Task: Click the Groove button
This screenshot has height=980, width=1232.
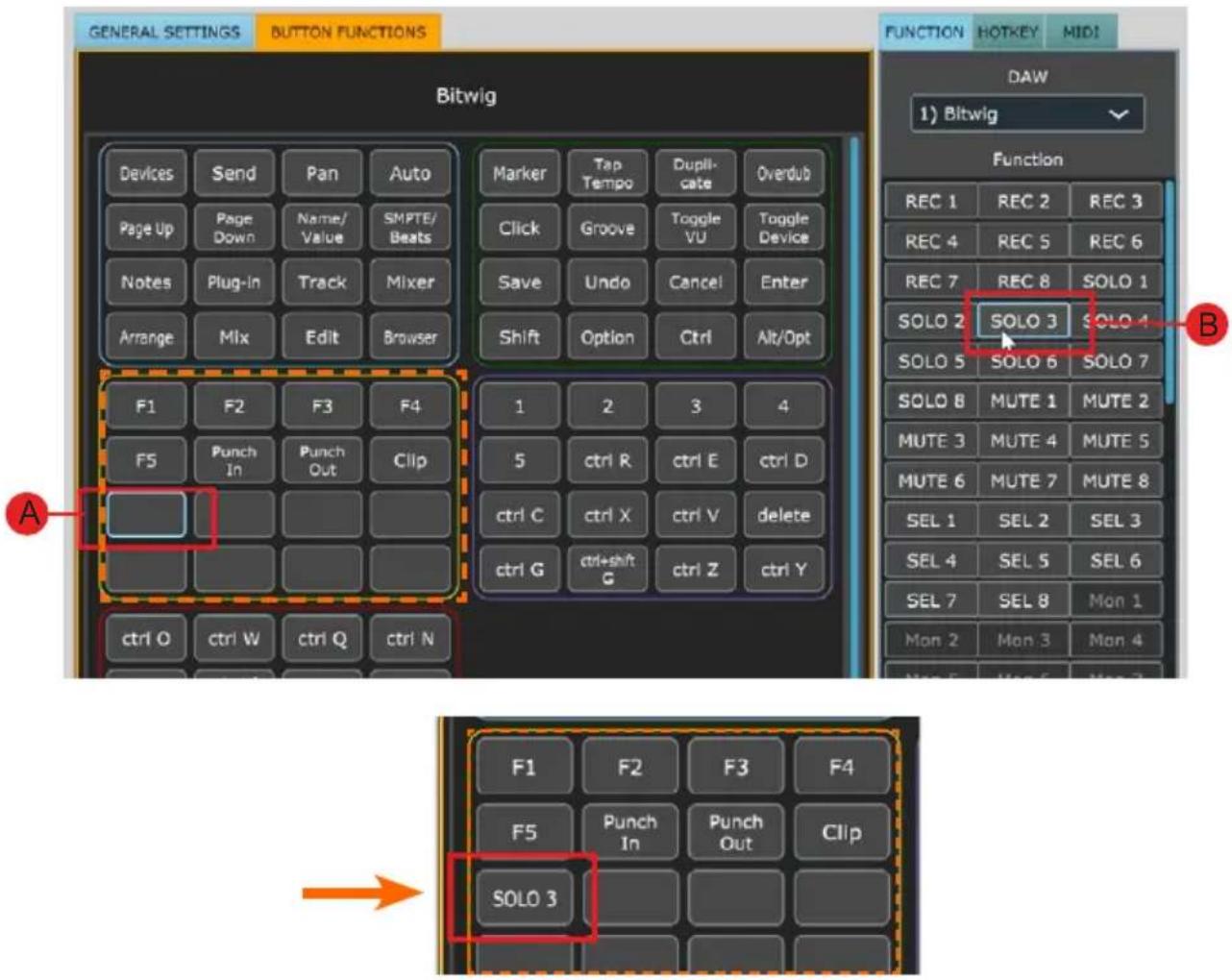Action: (607, 228)
